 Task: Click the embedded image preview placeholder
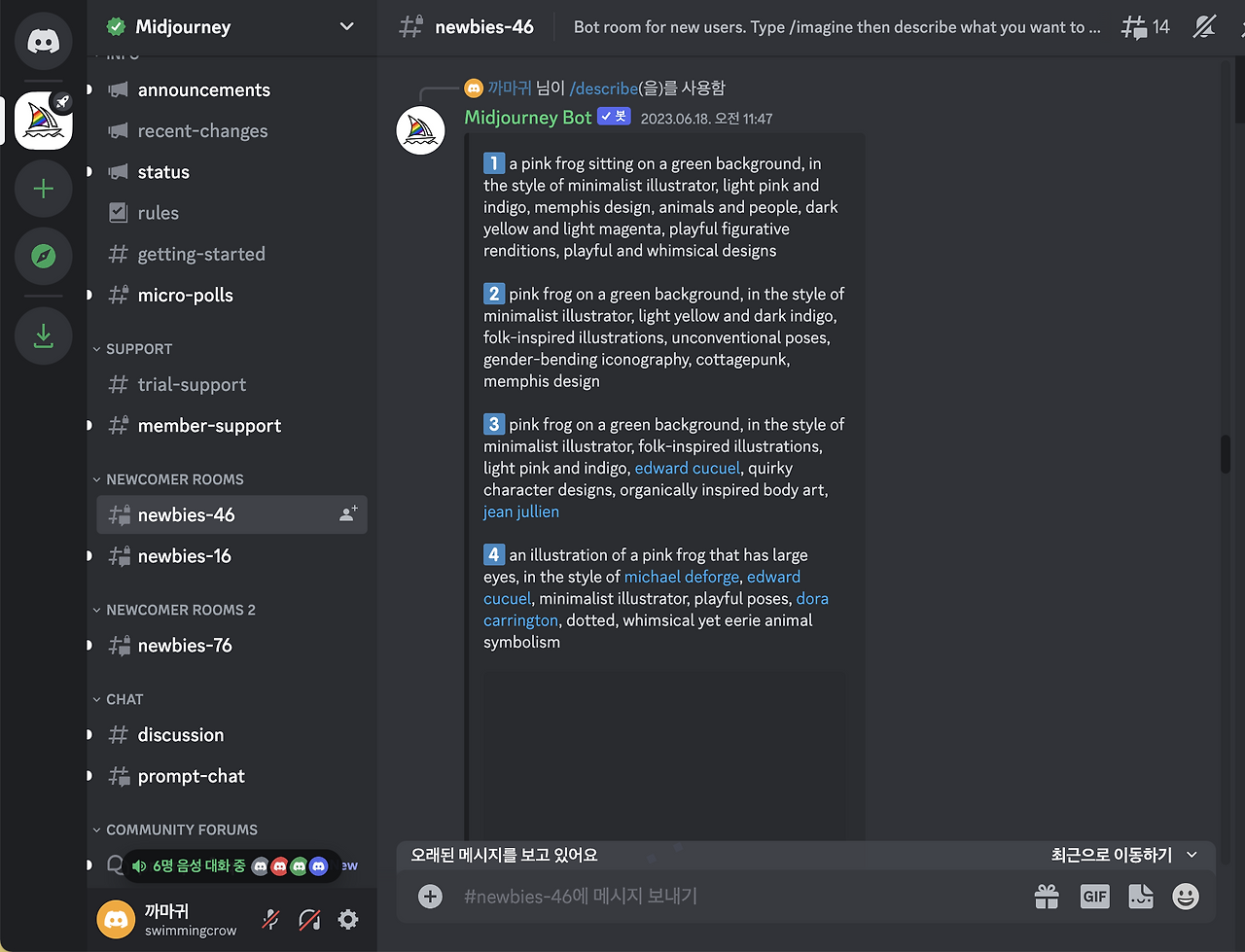pos(664,755)
